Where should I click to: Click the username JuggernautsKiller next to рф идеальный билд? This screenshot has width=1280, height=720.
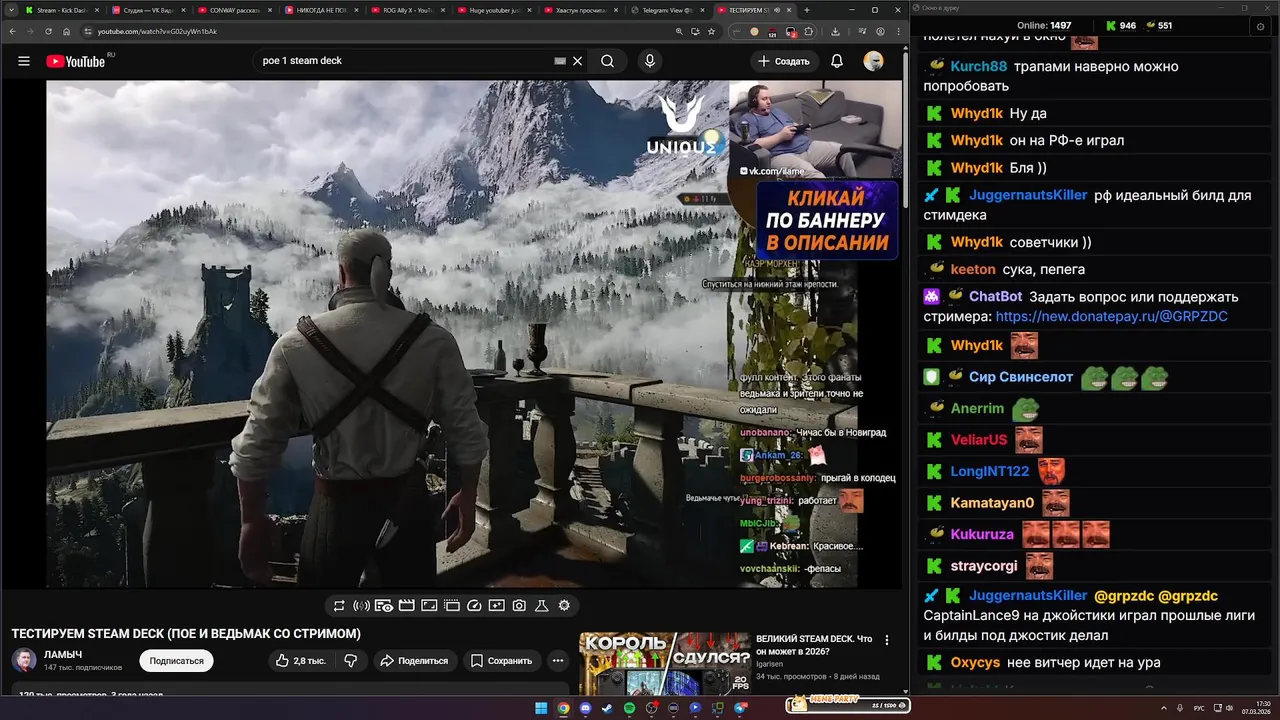point(1028,195)
